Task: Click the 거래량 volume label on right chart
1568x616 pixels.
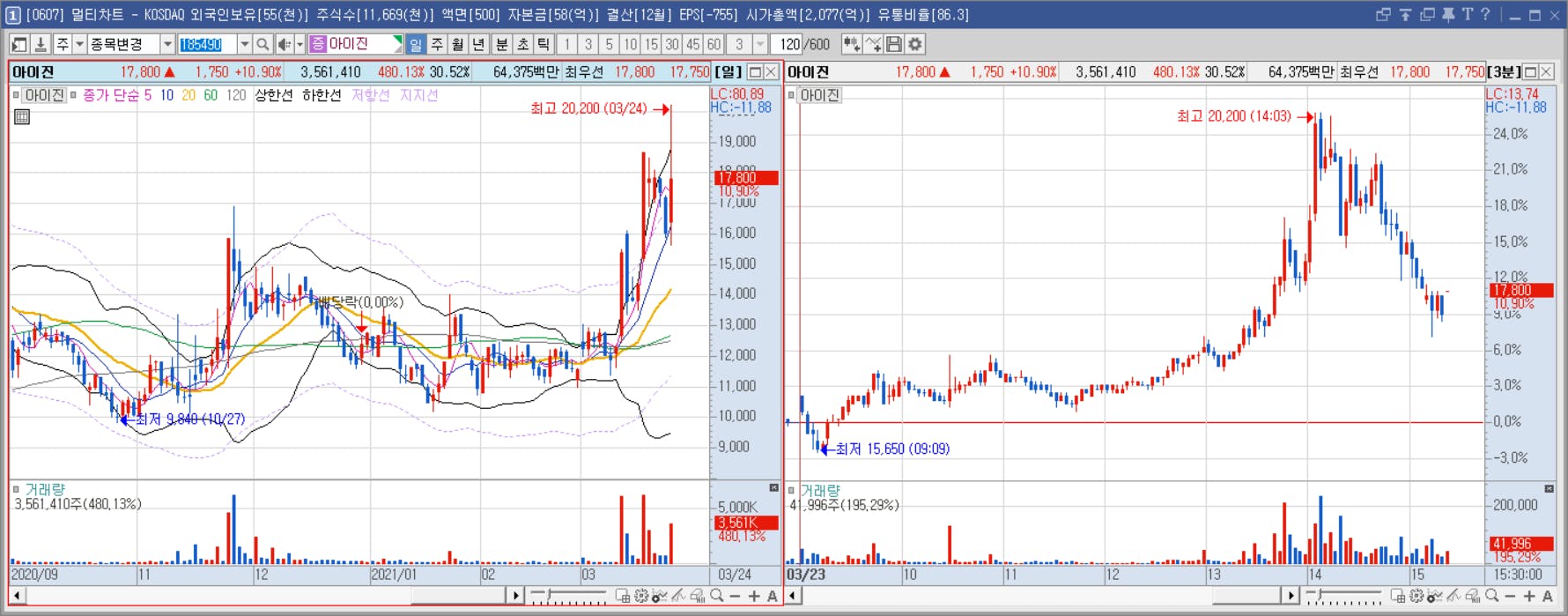Action: 819,491
